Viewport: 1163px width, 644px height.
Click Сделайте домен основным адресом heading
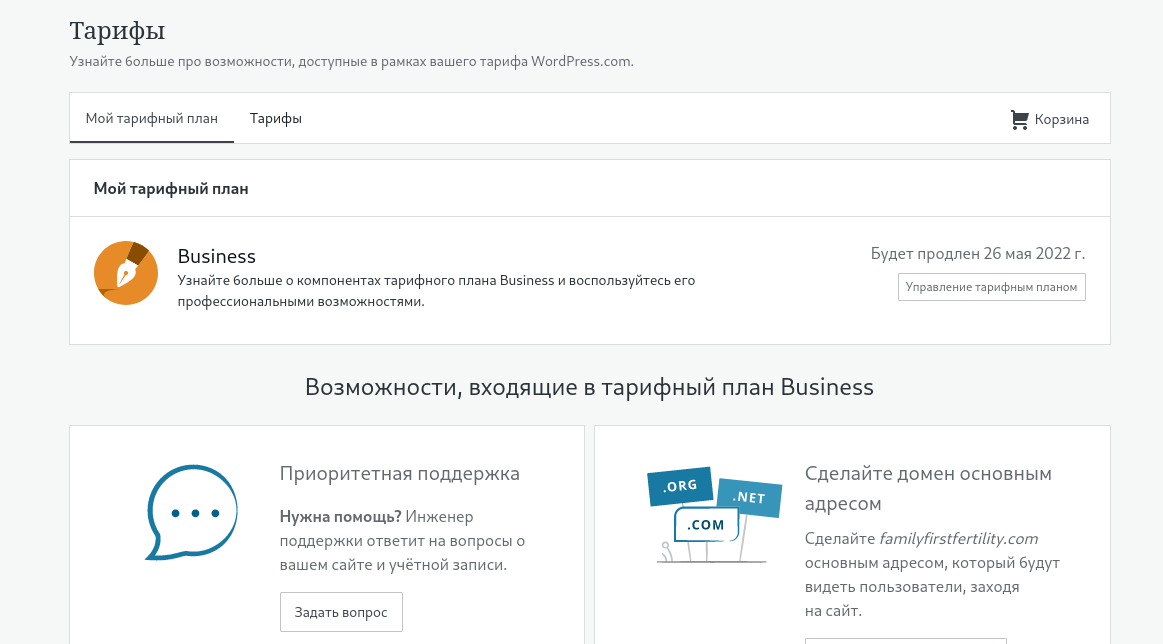click(x=928, y=488)
